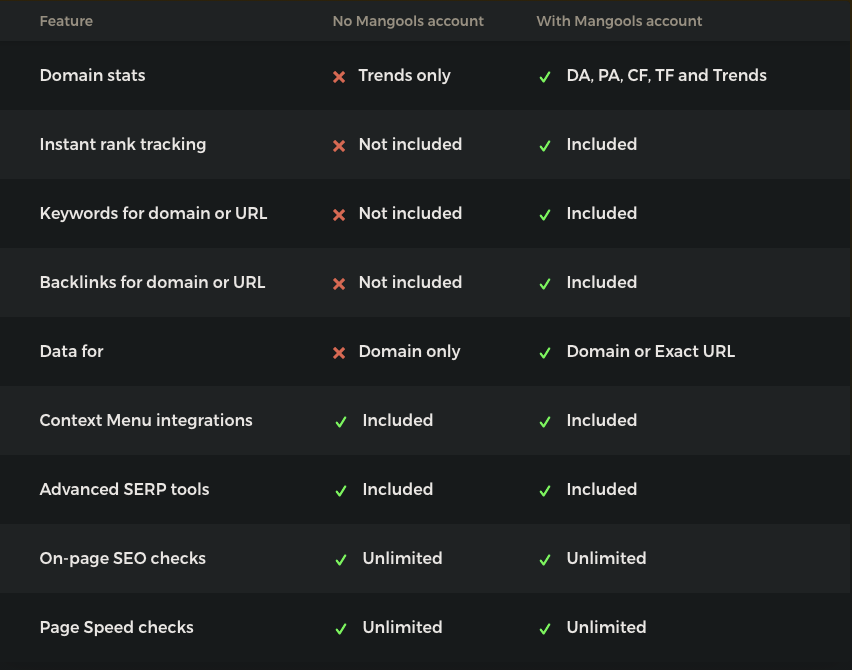
Task: Click with-account check in Page Speed checks row
Action: click(545, 629)
